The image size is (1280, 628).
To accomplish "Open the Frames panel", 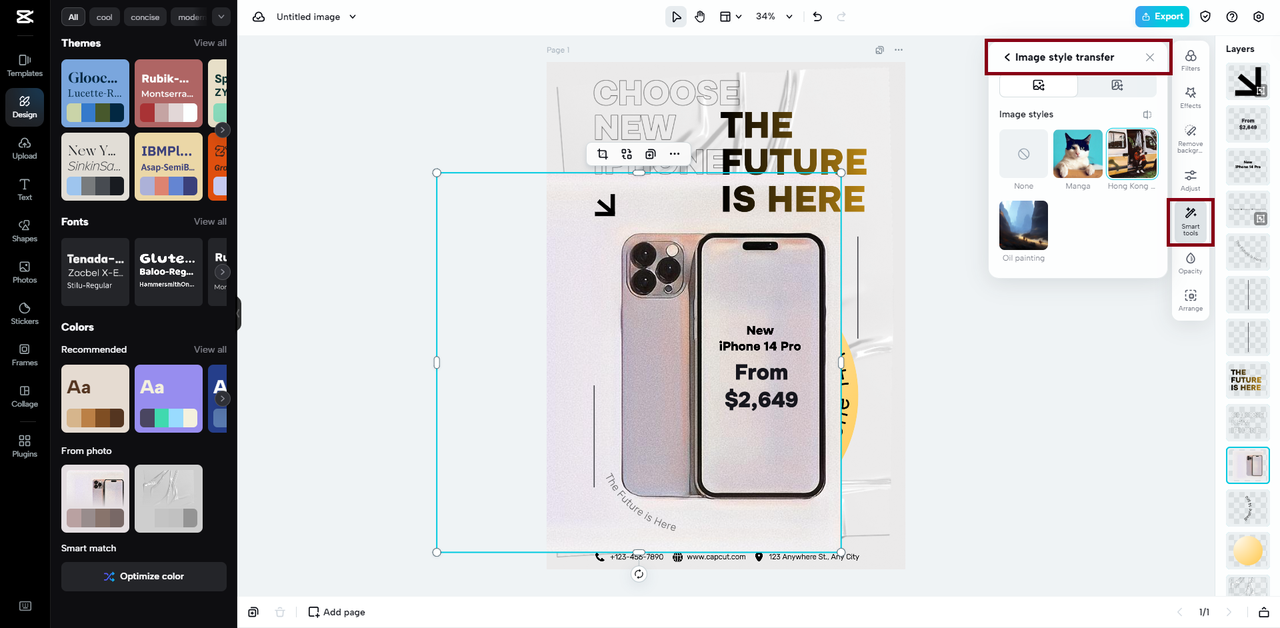I will coord(24,355).
